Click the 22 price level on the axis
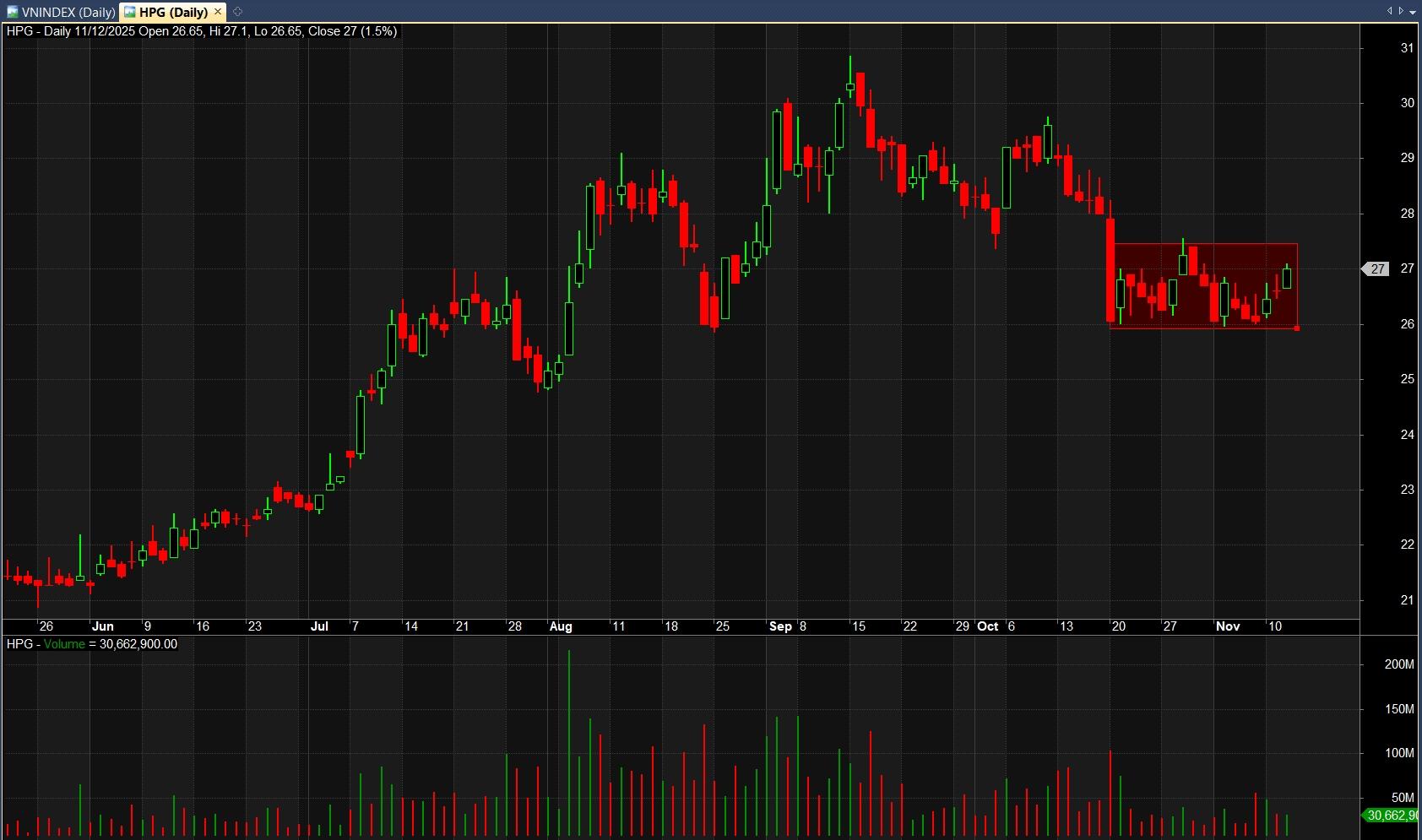This screenshot has width=1422, height=840. click(1407, 545)
